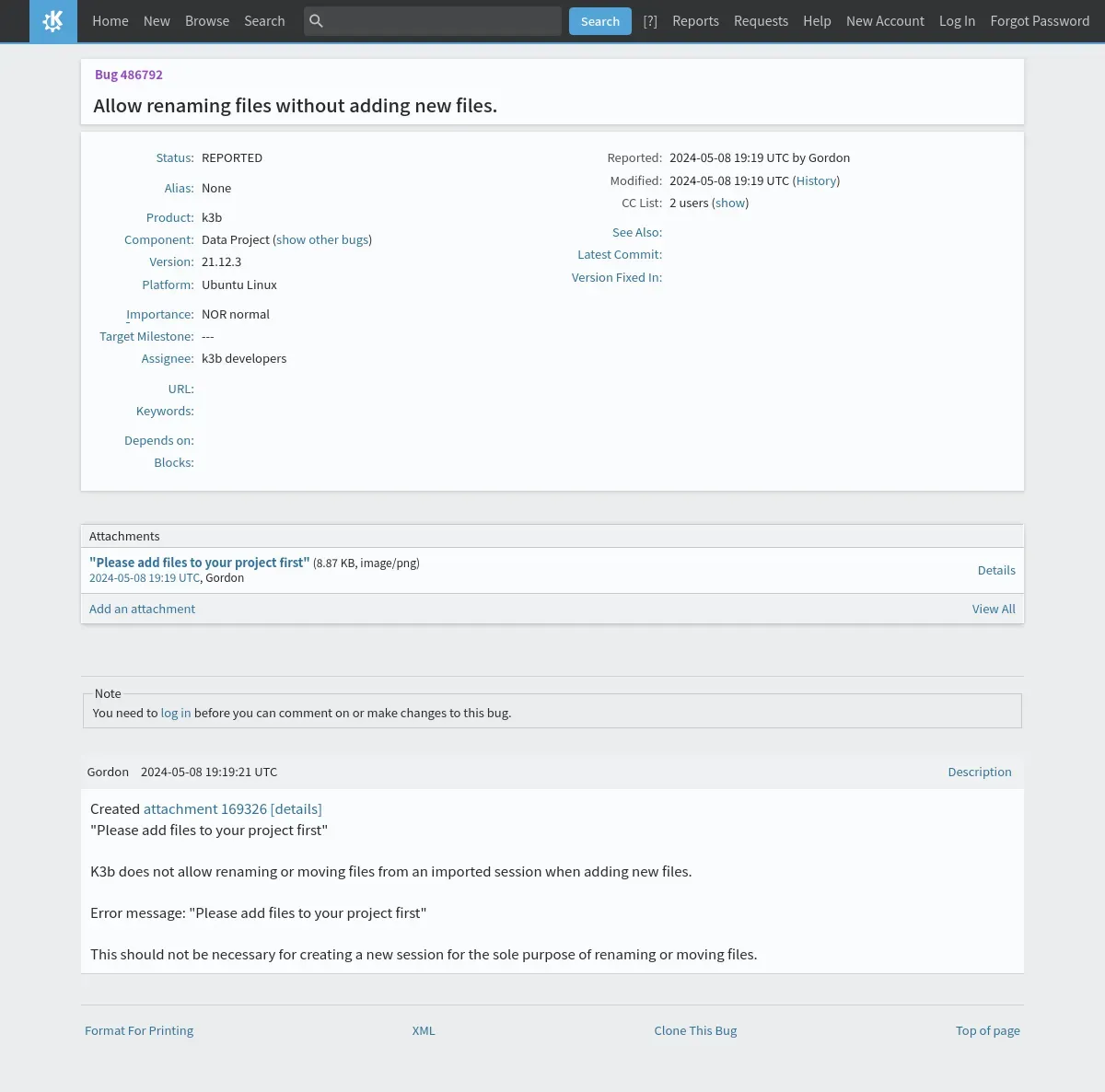Click the Target Milestone label

point(146,336)
